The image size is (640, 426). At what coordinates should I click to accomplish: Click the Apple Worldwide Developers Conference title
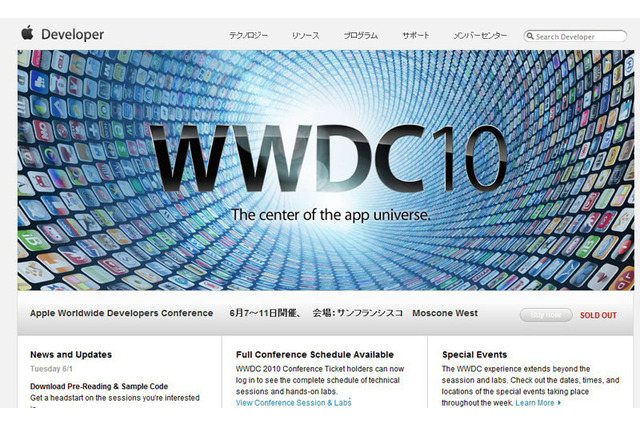point(122,313)
